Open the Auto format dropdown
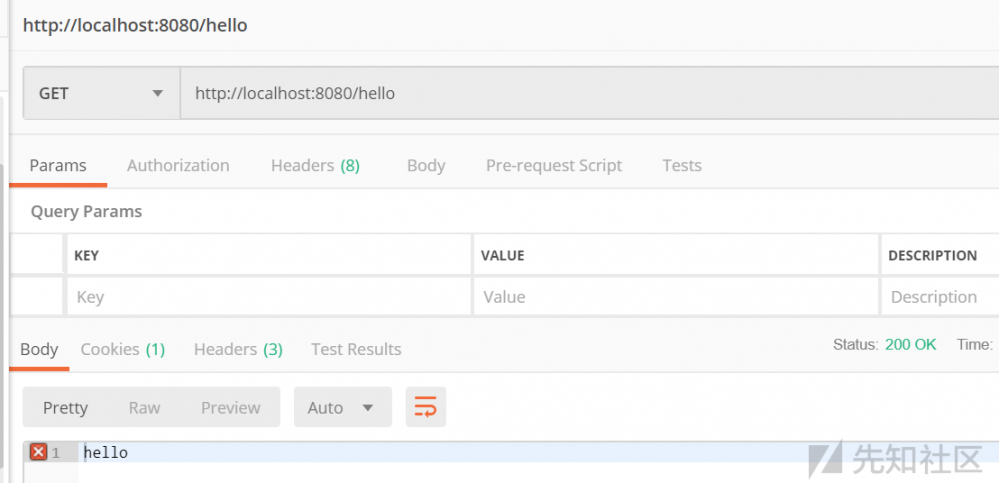 pos(341,407)
